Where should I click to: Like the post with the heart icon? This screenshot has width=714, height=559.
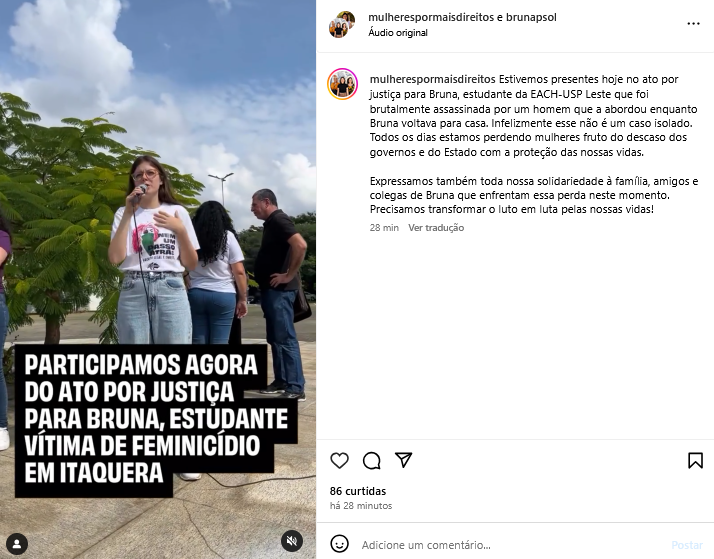point(339,461)
